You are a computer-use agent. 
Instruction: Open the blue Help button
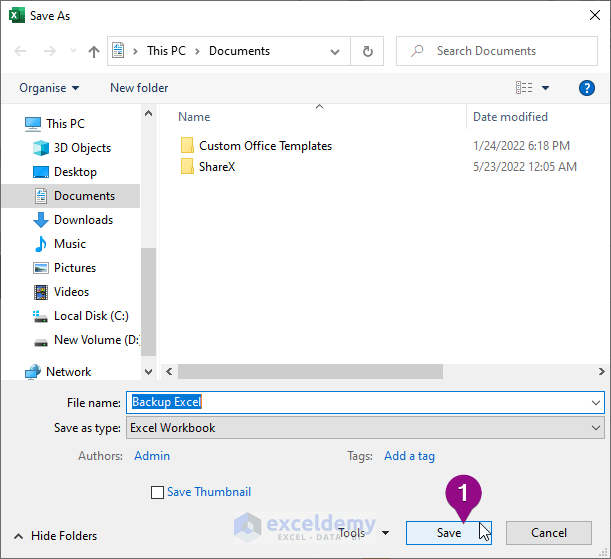[586, 88]
